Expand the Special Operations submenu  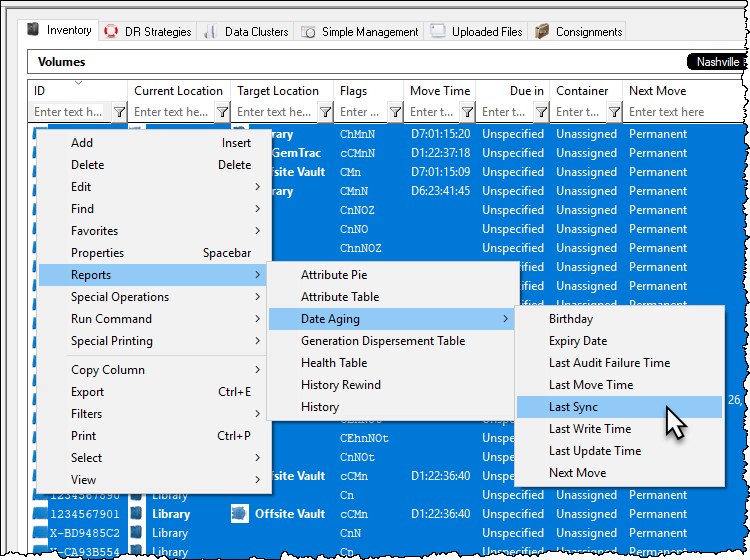point(154,296)
